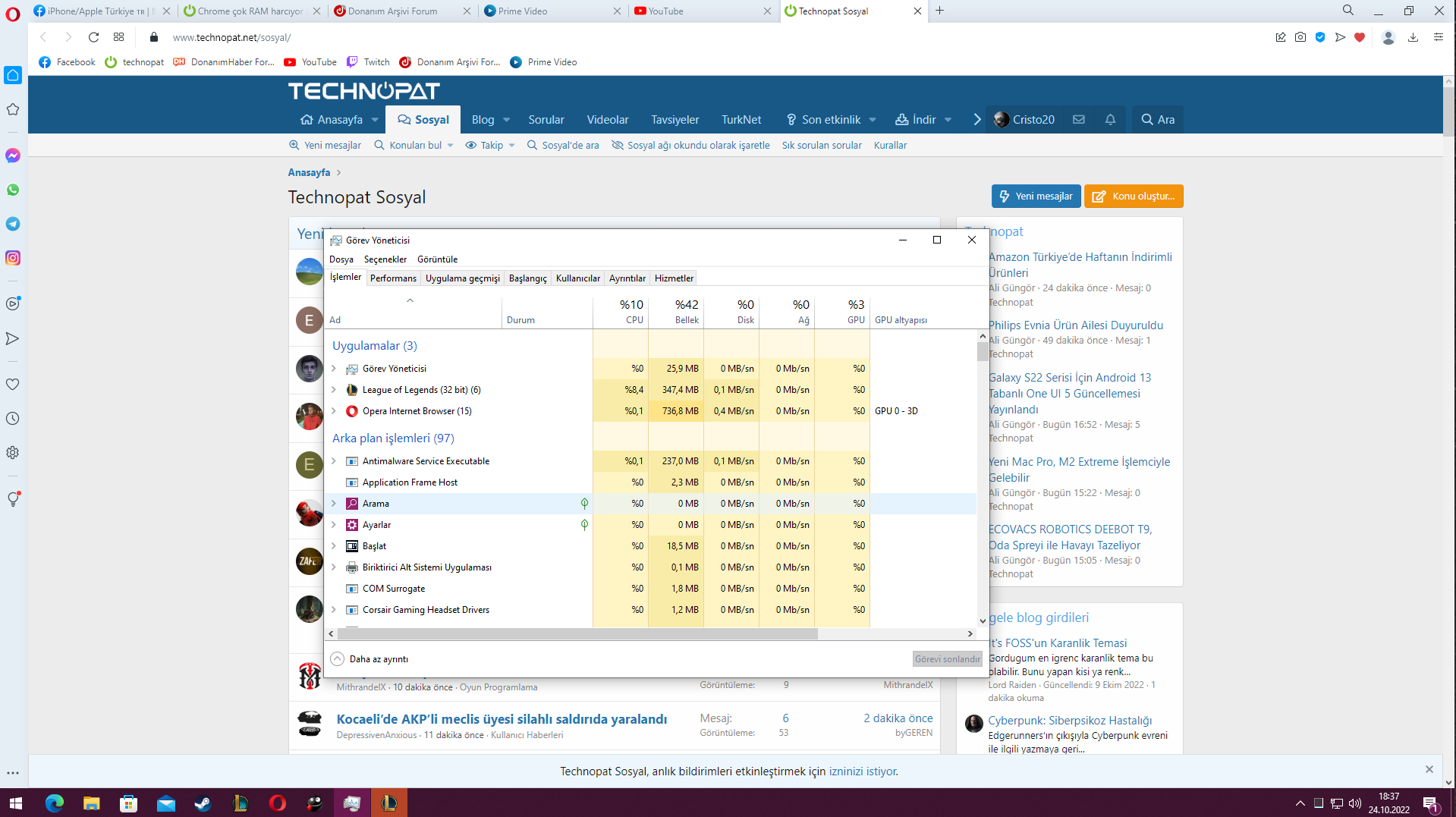Open the Opera sidebar settings gear

point(13,453)
